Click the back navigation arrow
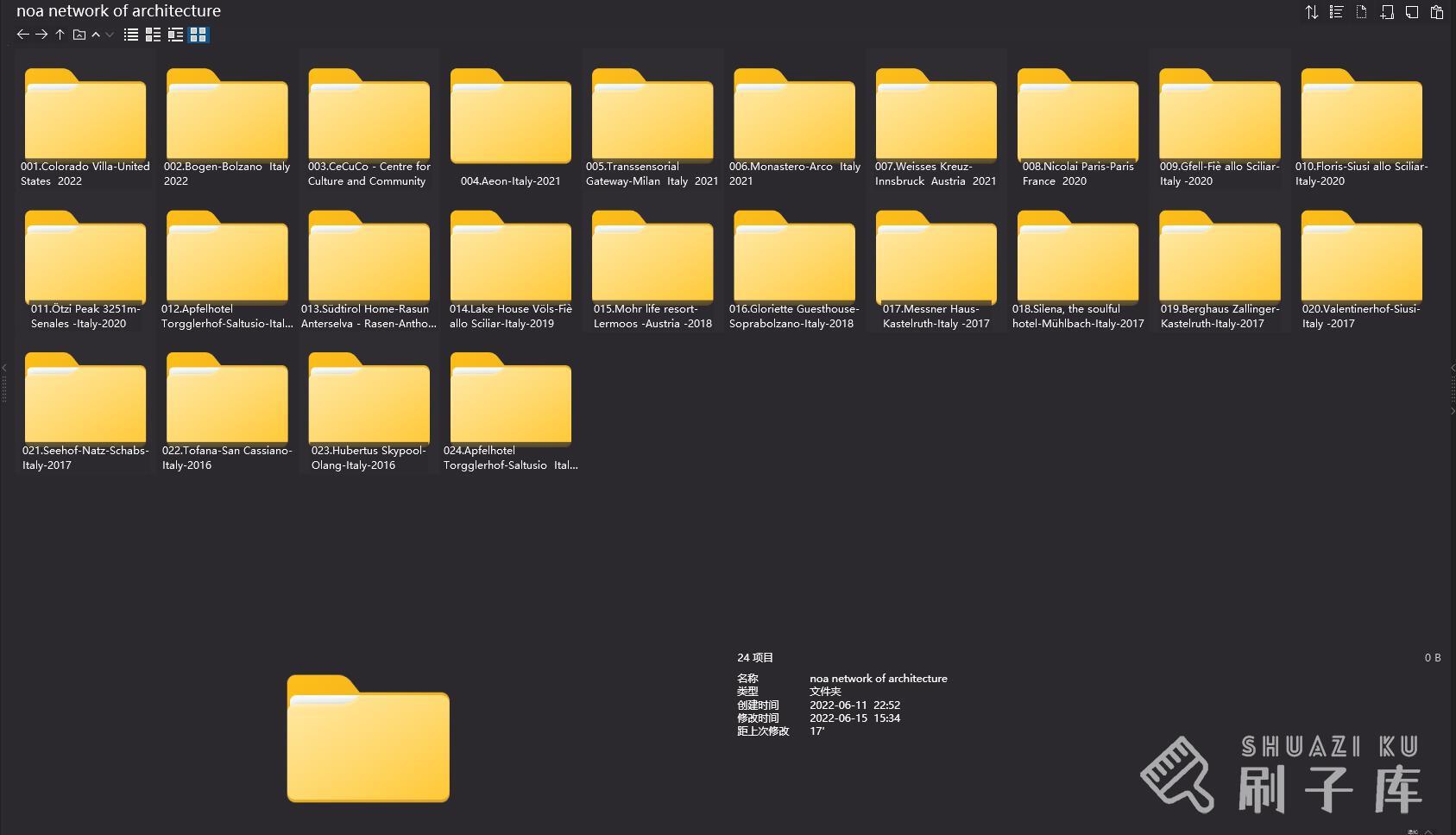The image size is (1456, 835). coord(23,35)
